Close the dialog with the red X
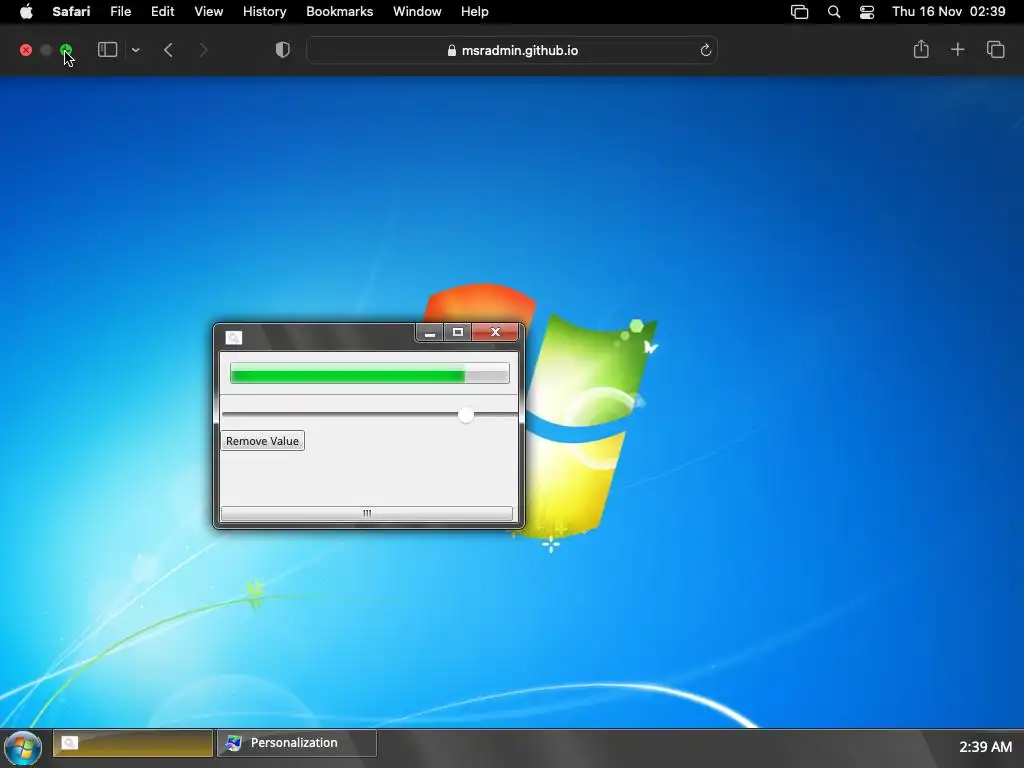Screen dimensions: 1024x768 [495, 332]
